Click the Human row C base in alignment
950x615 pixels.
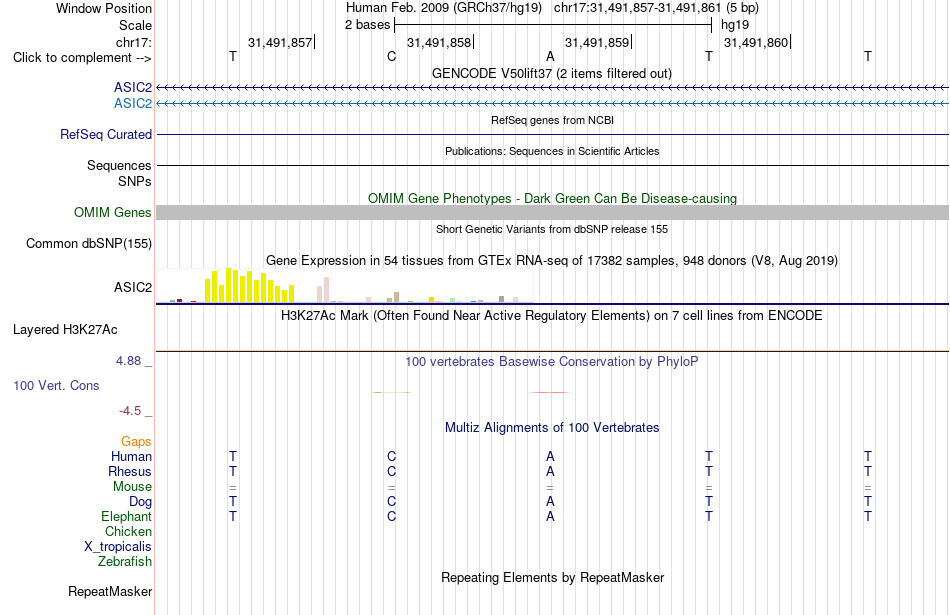(391, 457)
